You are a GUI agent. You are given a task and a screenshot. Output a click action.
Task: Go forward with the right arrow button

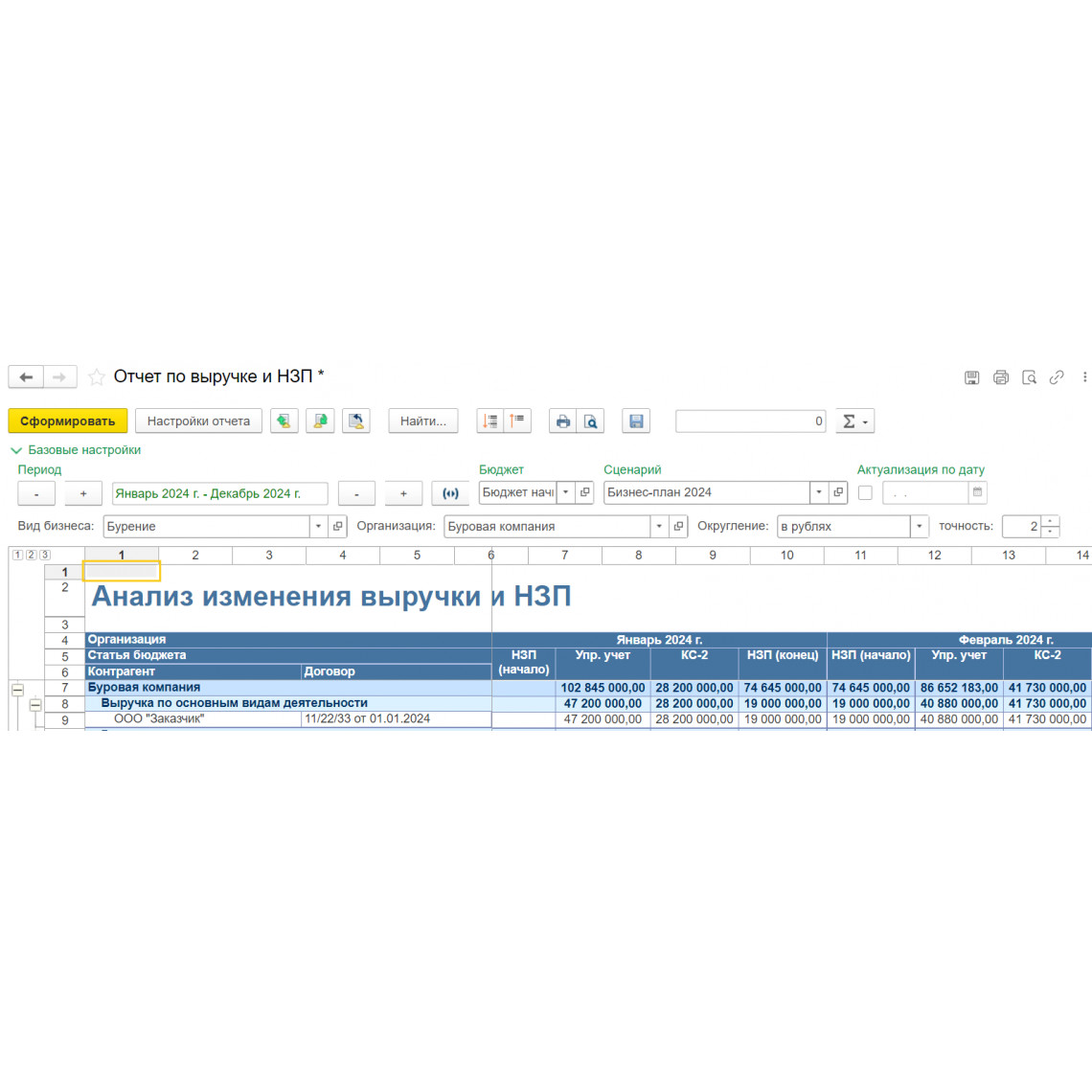point(60,376)
